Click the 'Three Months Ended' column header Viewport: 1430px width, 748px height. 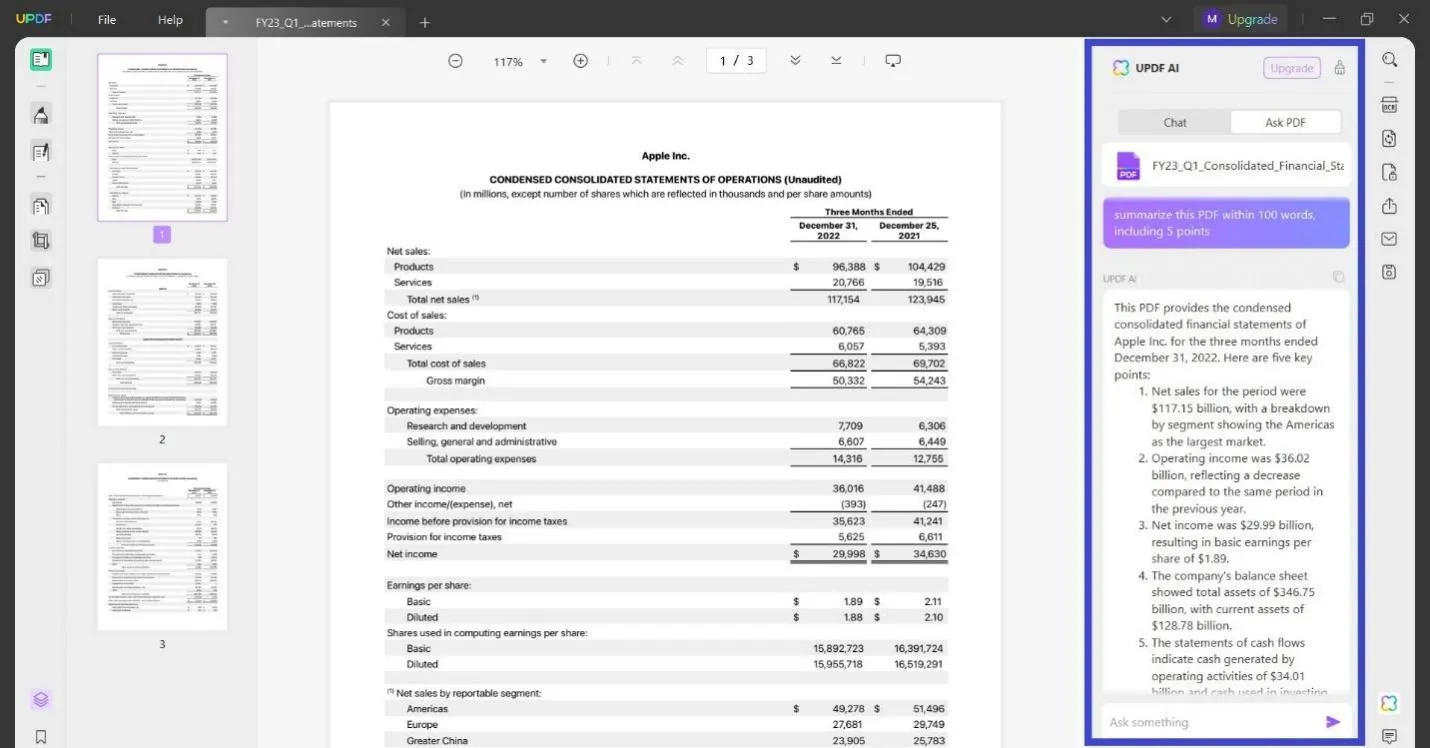coord(869,212)
